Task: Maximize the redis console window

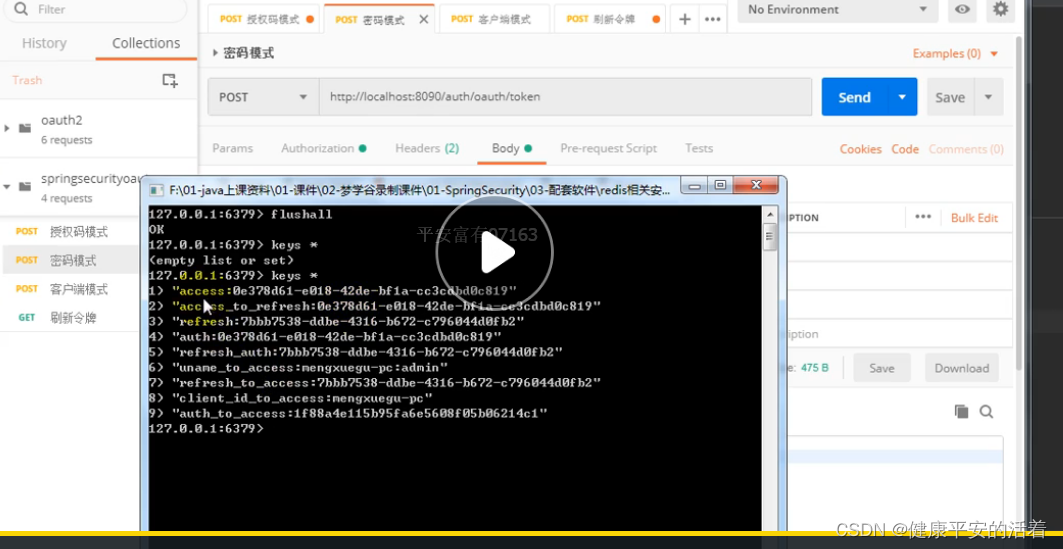Action: (x=720, y=185)
